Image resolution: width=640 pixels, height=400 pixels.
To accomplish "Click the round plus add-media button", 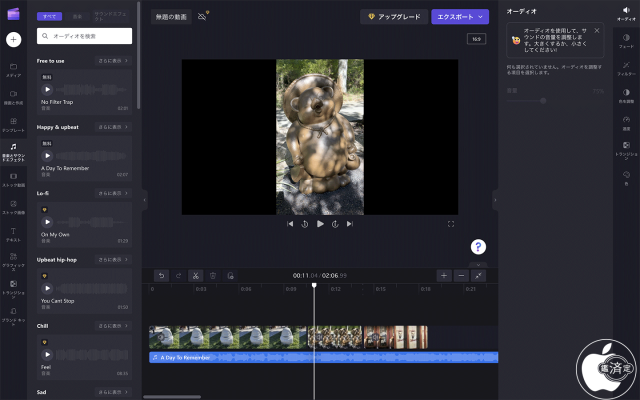I will [x=14, y=39].
